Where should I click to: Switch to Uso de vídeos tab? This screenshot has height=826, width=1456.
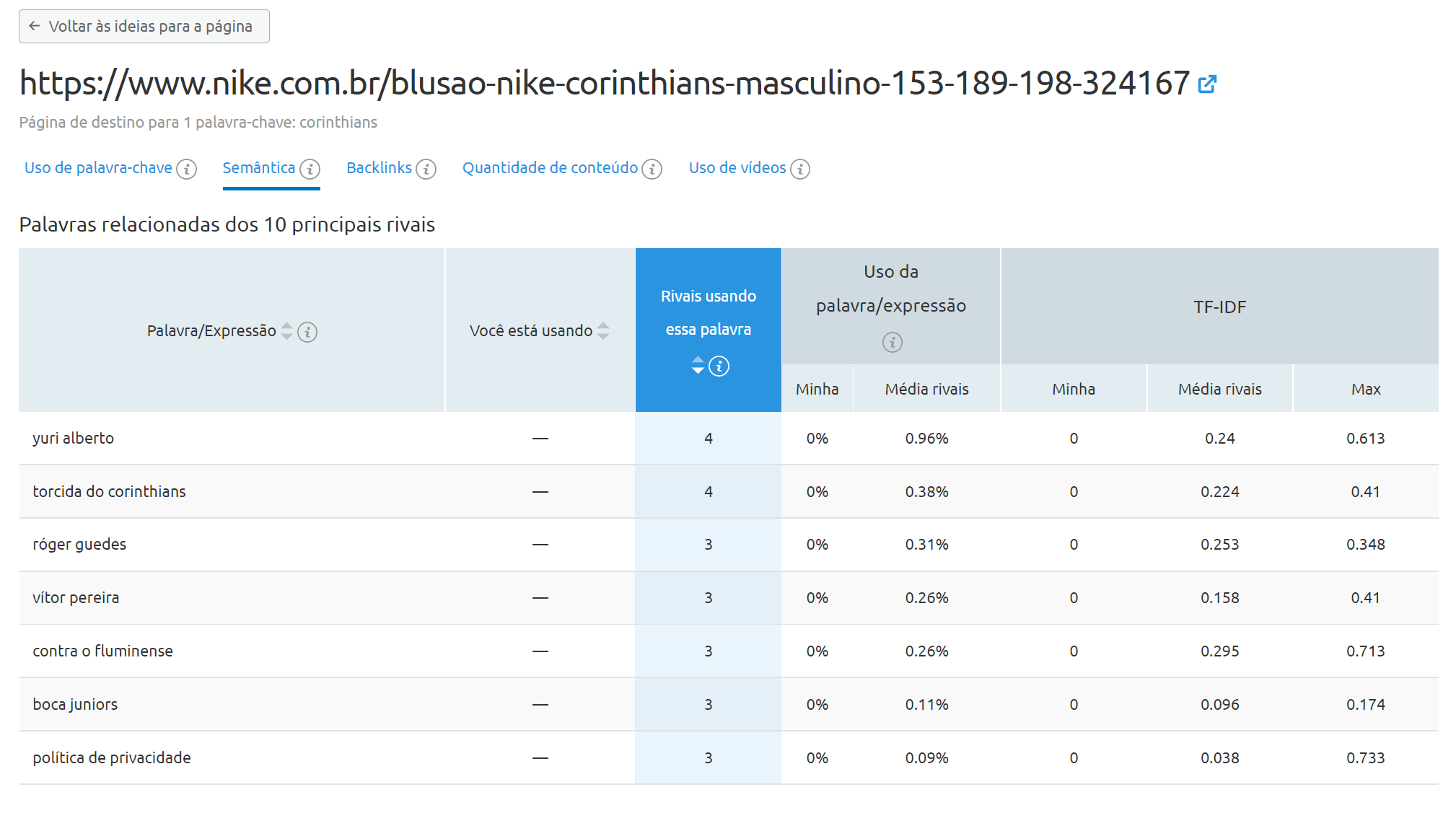[737, 168]
